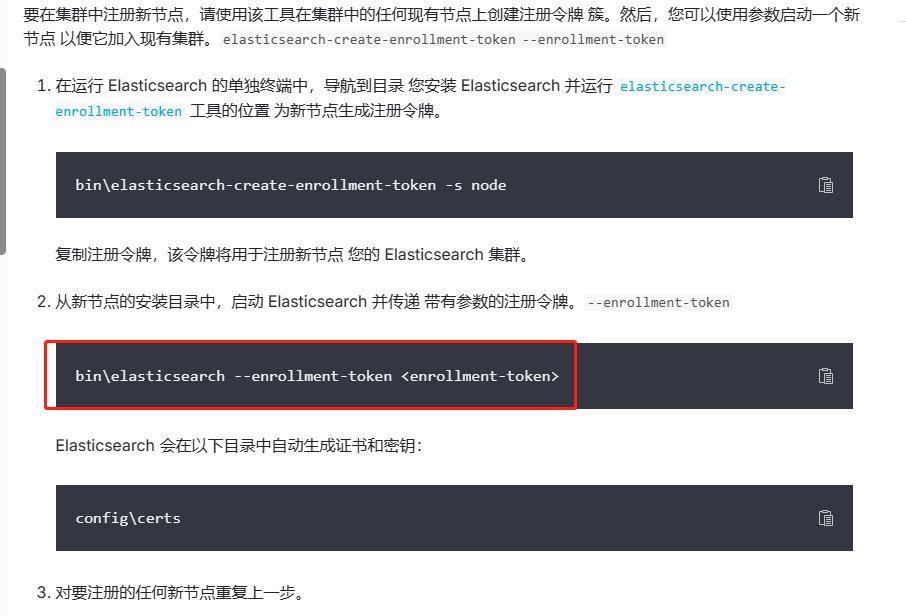Copy the config\certs path snippet

tap(826, 518)
